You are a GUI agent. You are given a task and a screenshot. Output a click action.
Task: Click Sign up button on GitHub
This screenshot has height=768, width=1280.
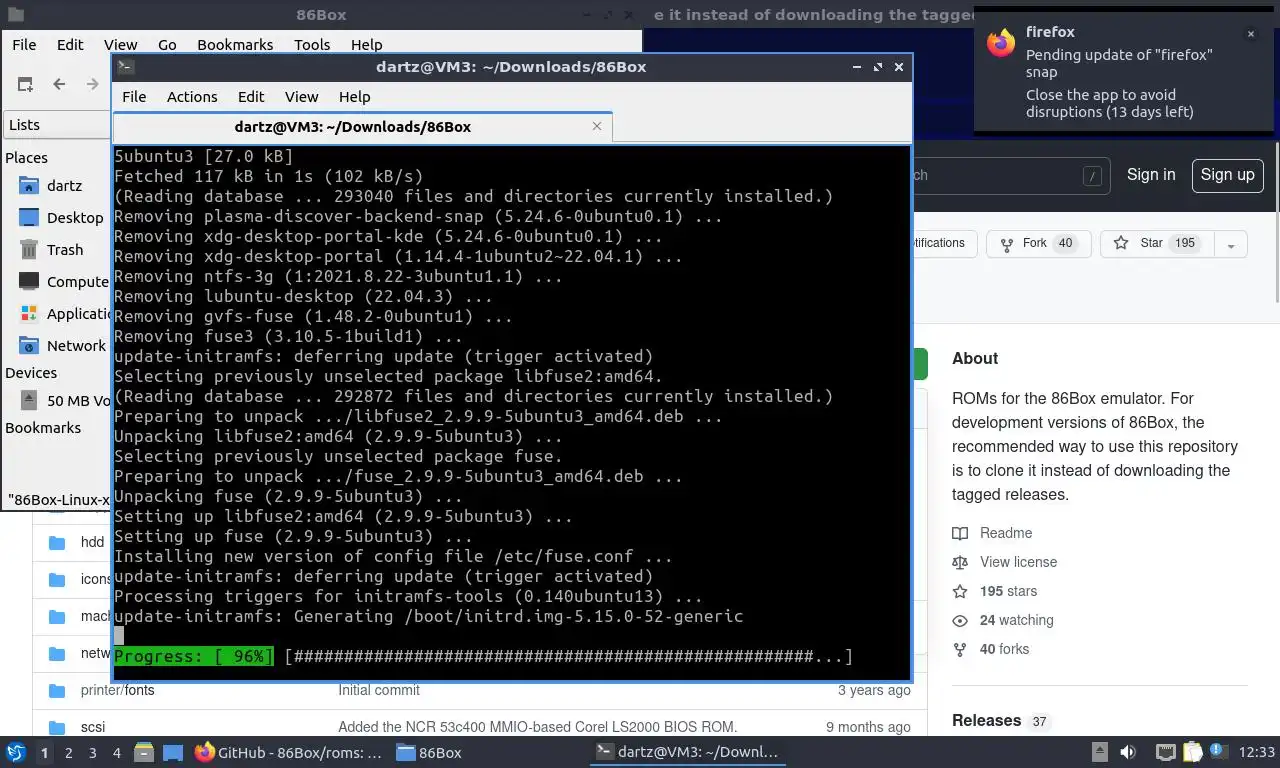[1227, 175]
